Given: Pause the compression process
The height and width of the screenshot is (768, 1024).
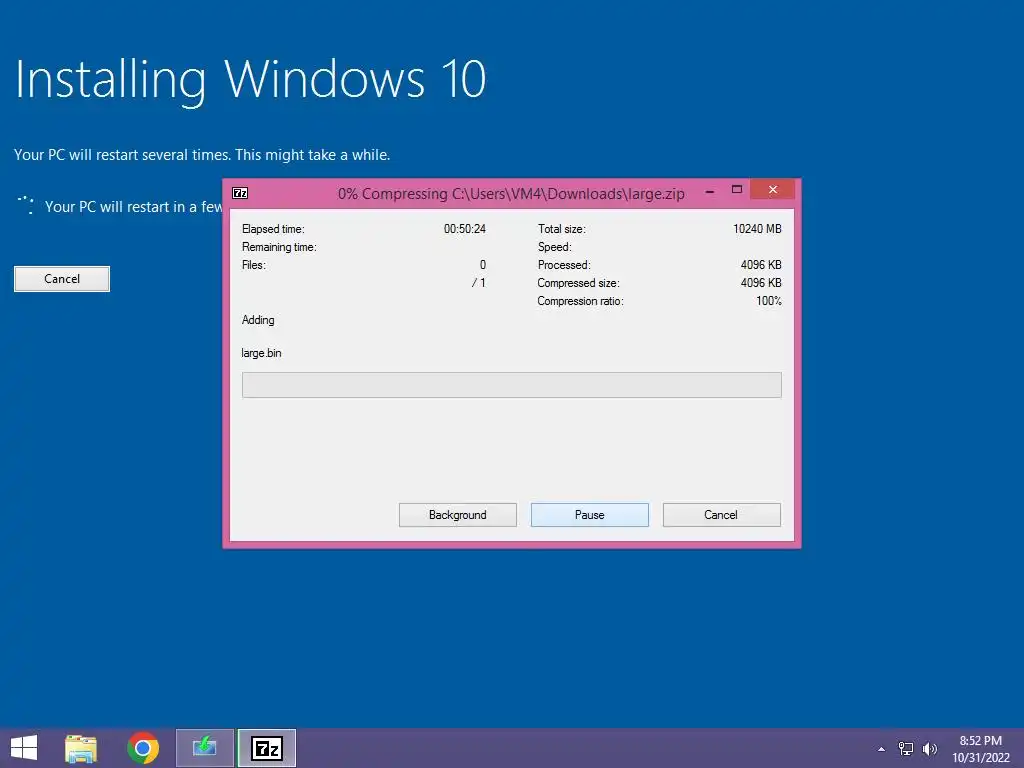Looking at the screenshot, I should (590, 515).
